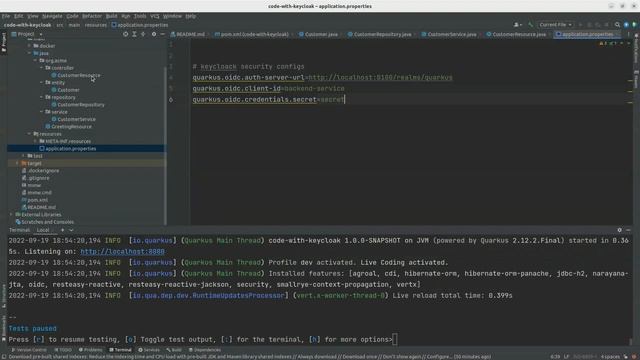The image size is (640, 360).
Task: Collapse the org.acme package
Action: tap(36, 60)
